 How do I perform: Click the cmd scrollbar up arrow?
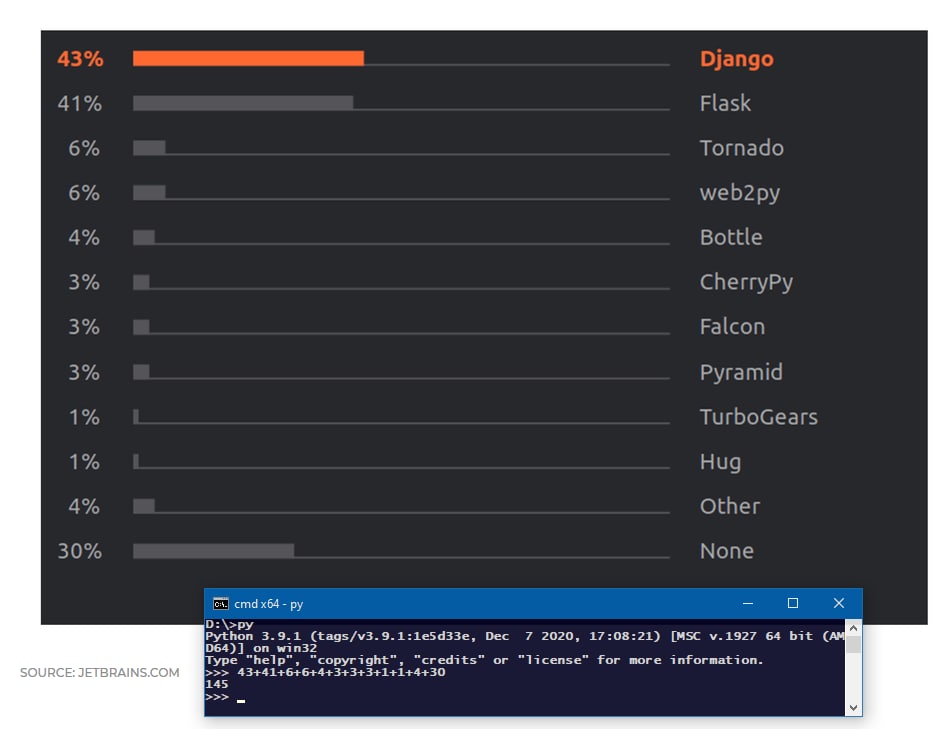point(853,628)
